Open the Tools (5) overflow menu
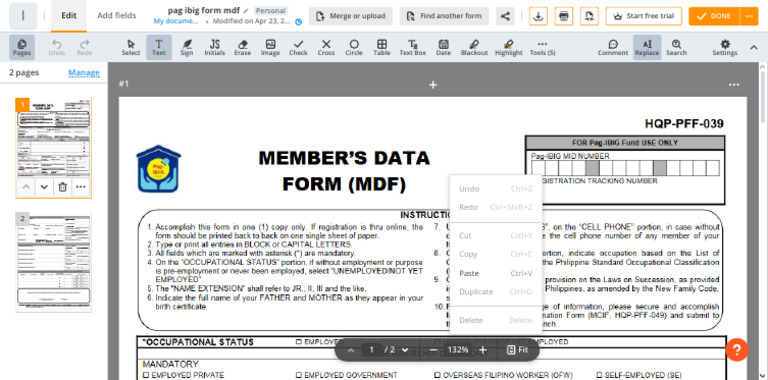 click(542, 48)
